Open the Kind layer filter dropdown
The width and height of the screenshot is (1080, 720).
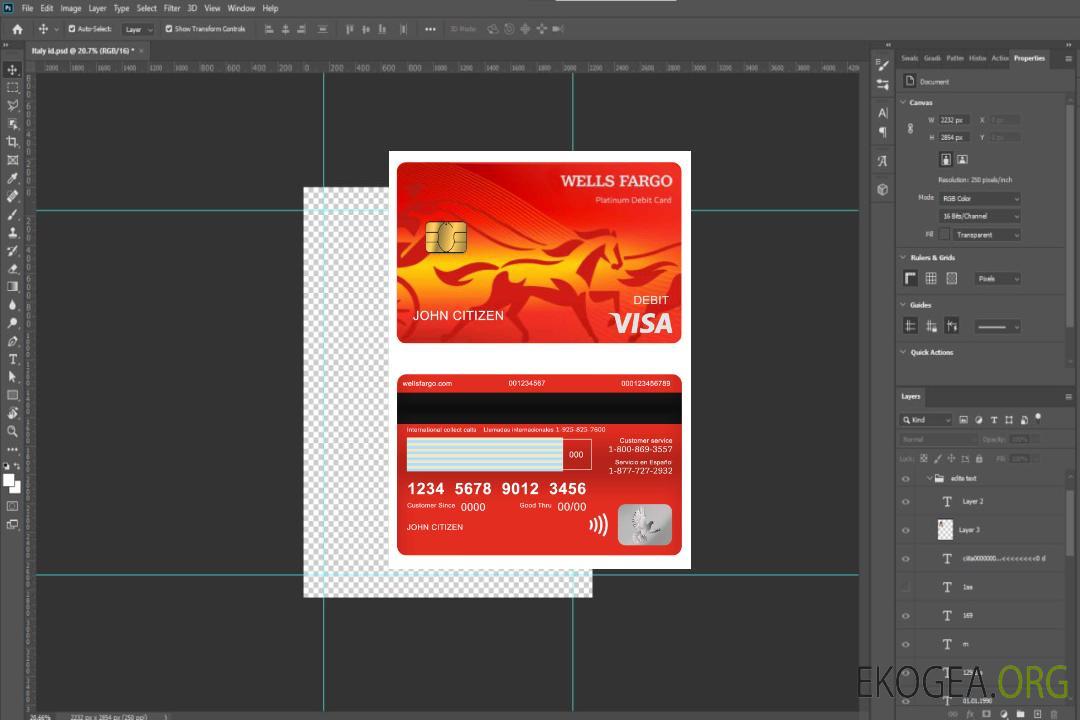point(926,420)
